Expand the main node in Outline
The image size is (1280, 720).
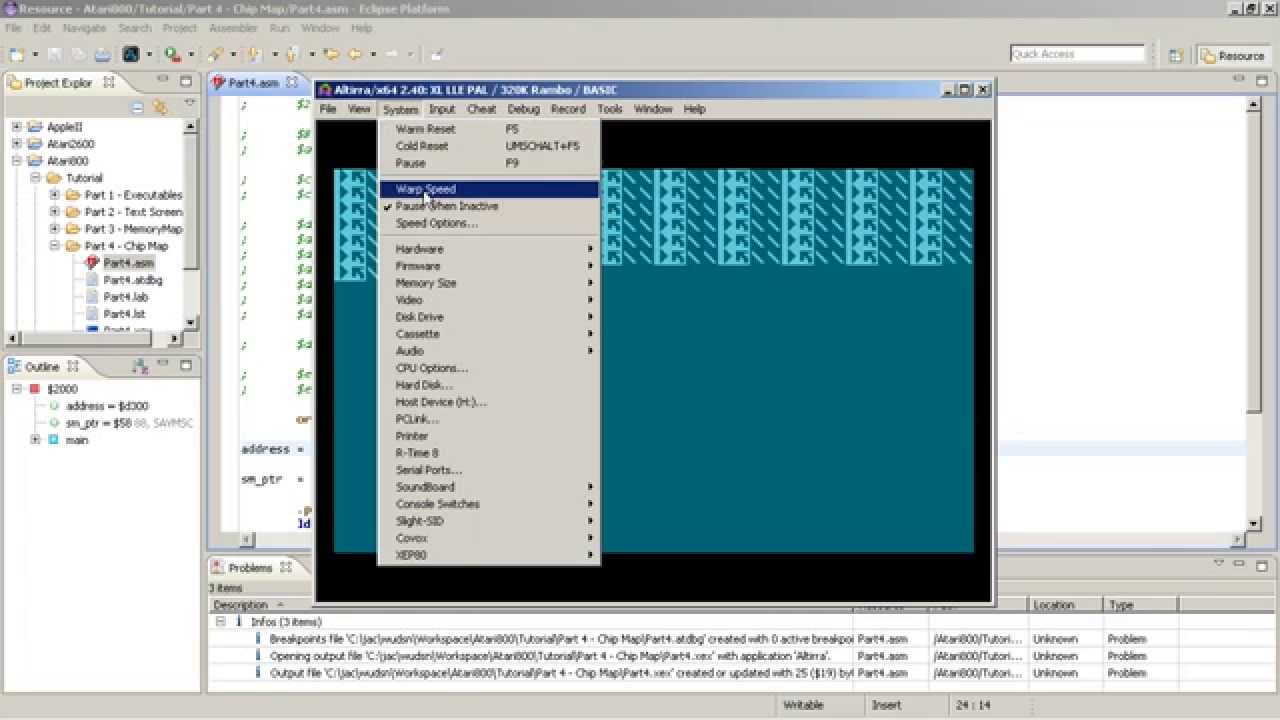point(35,440)
